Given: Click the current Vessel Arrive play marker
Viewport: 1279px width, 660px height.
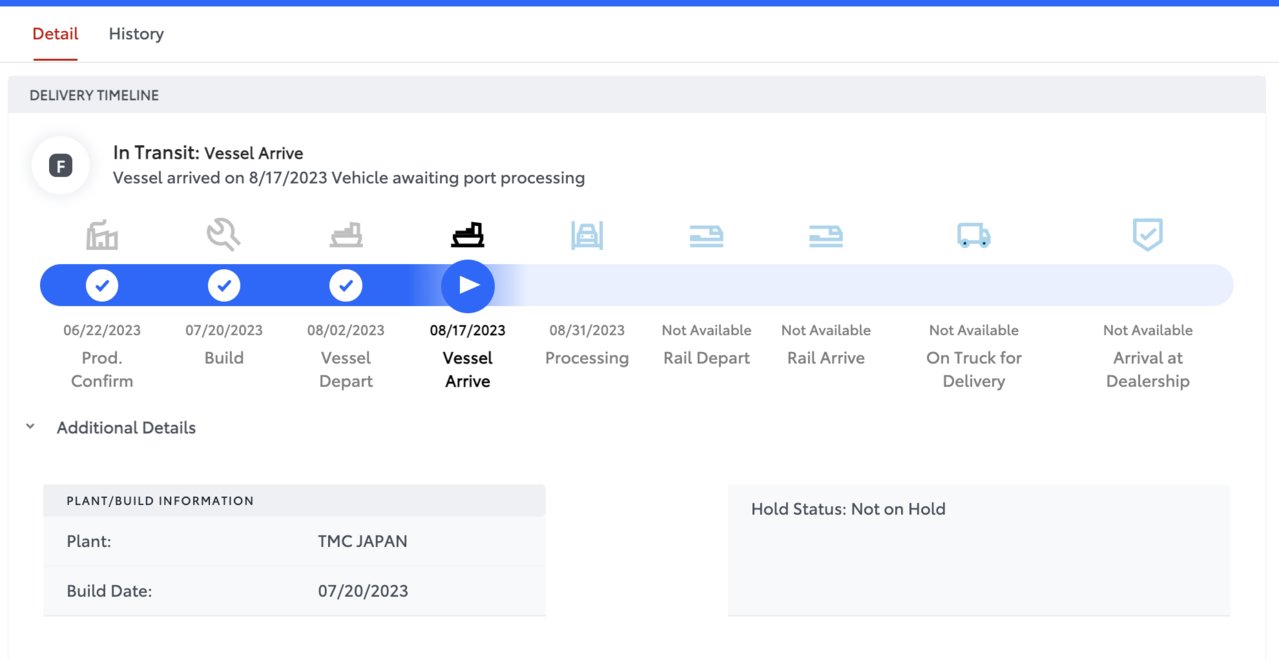Looking at the screenshot, I should pyautogui.click(x=468, y=286).
